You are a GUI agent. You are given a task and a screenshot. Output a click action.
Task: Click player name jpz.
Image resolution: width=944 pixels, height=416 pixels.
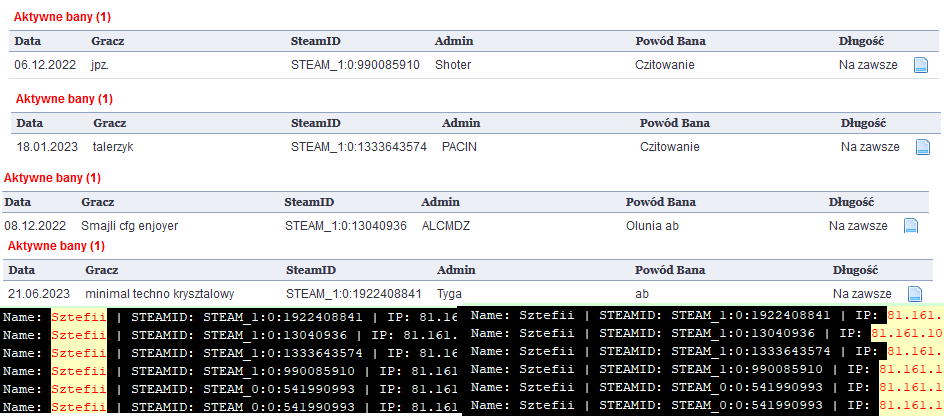tap(100, 65)
